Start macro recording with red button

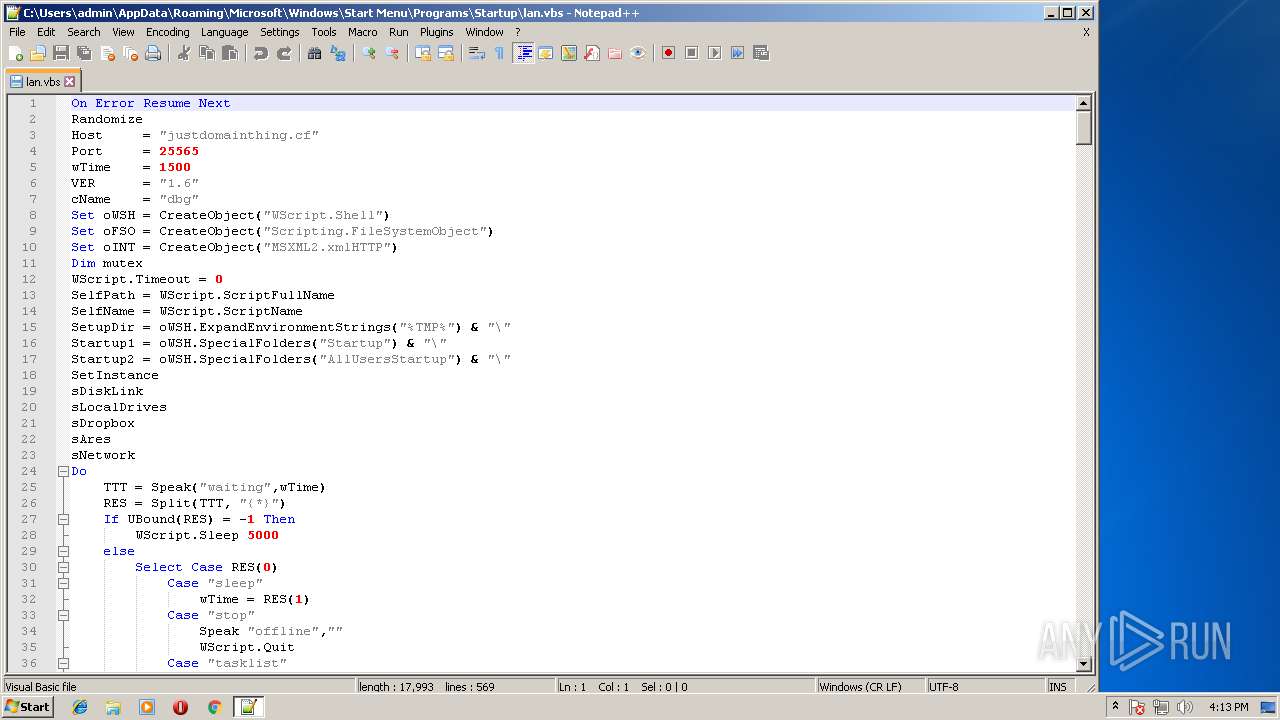click(x=668, y=53)
